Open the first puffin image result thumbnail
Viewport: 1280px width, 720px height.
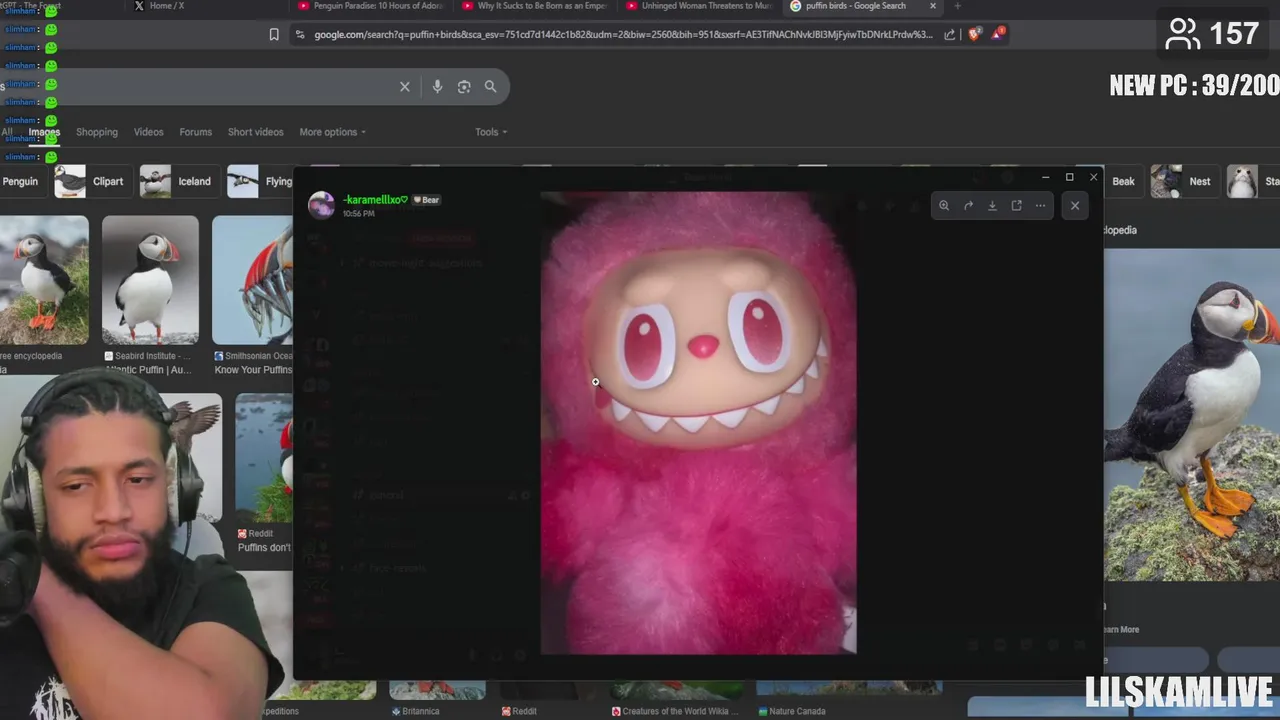[44, 280]
